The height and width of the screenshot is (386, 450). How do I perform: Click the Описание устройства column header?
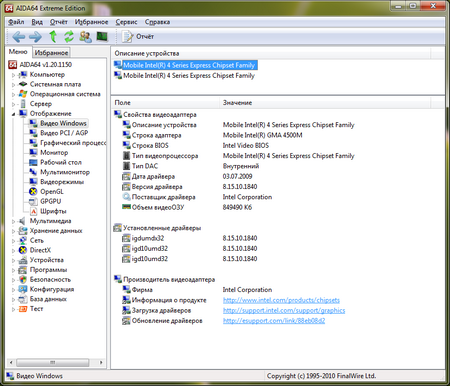(271, 53)
